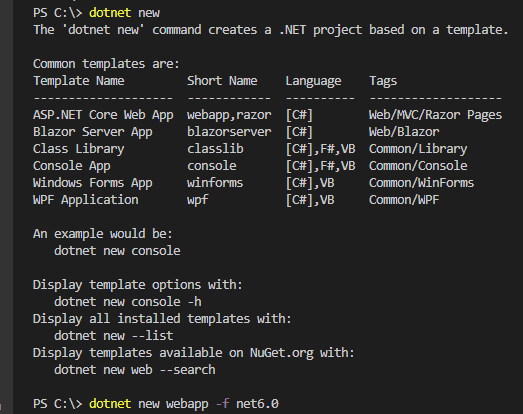Click the 'Blazor Server App' template name
This screenshot has height=414, width=523.
click(x=93, y=132)
